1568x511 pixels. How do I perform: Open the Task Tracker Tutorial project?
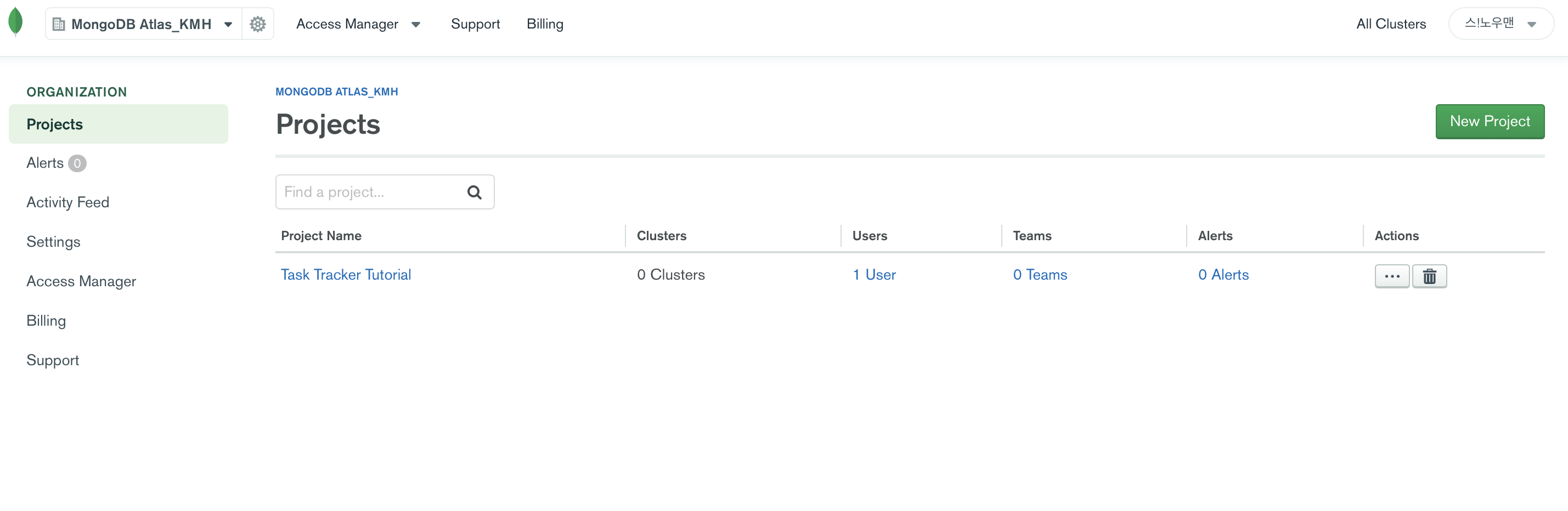(346, 275)
